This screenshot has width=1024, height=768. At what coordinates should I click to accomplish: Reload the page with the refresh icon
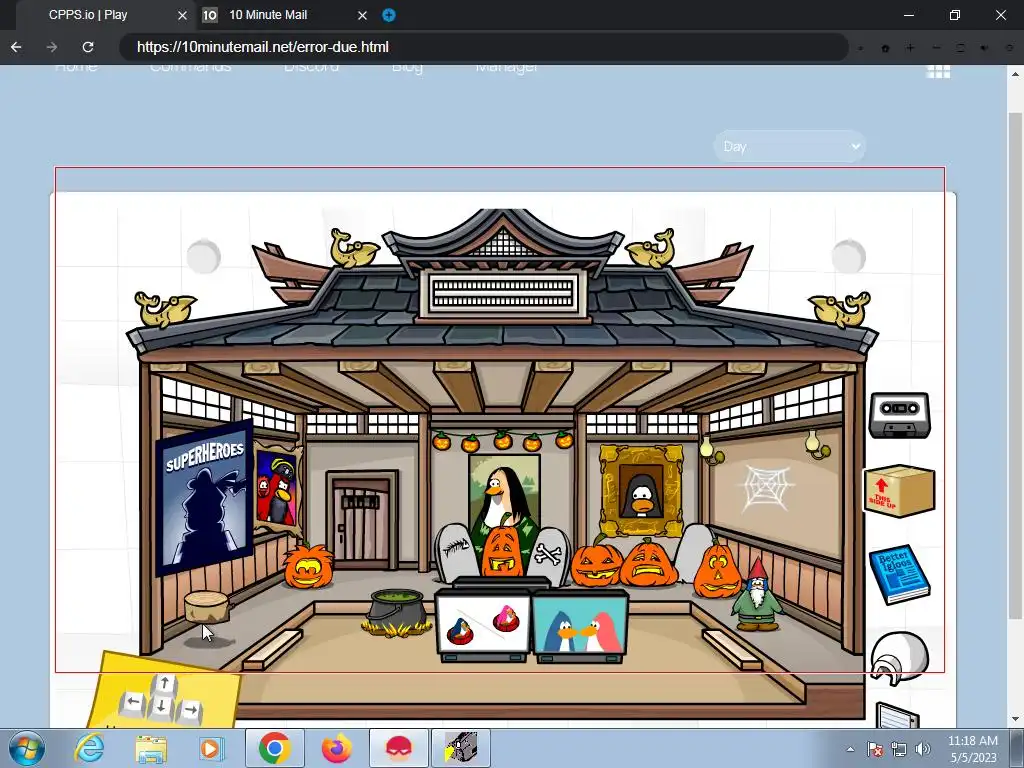88,47
